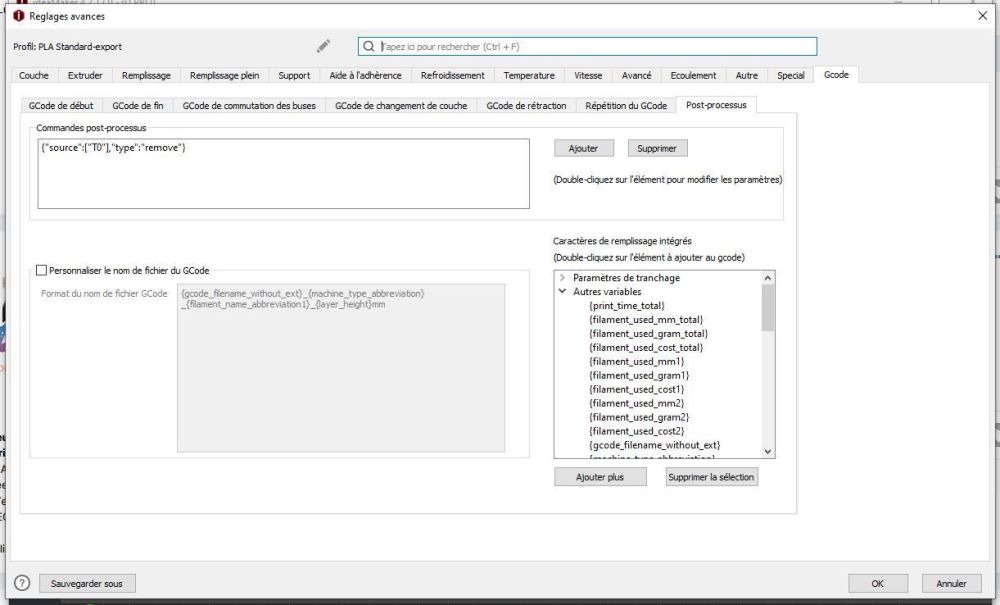Confirm with the OK button

pos(878,583)
